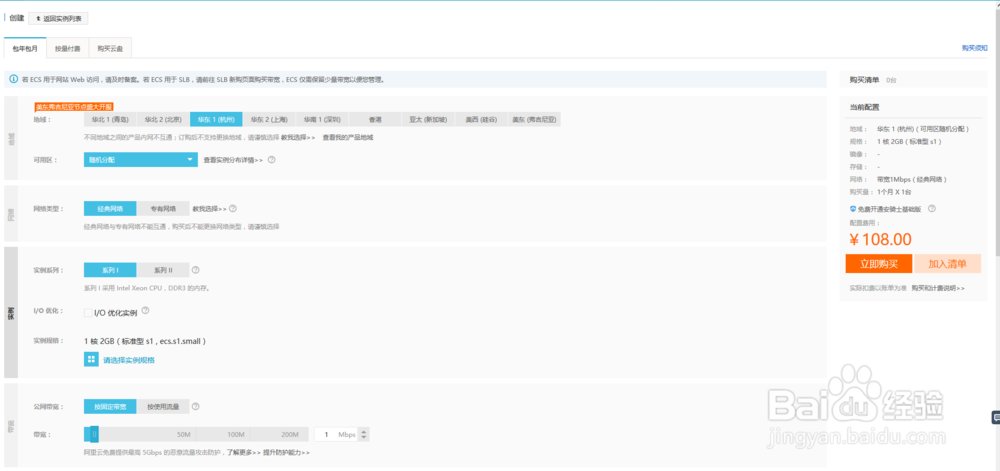Open 了解更多 link about attack protection

(x=244, y=453)
